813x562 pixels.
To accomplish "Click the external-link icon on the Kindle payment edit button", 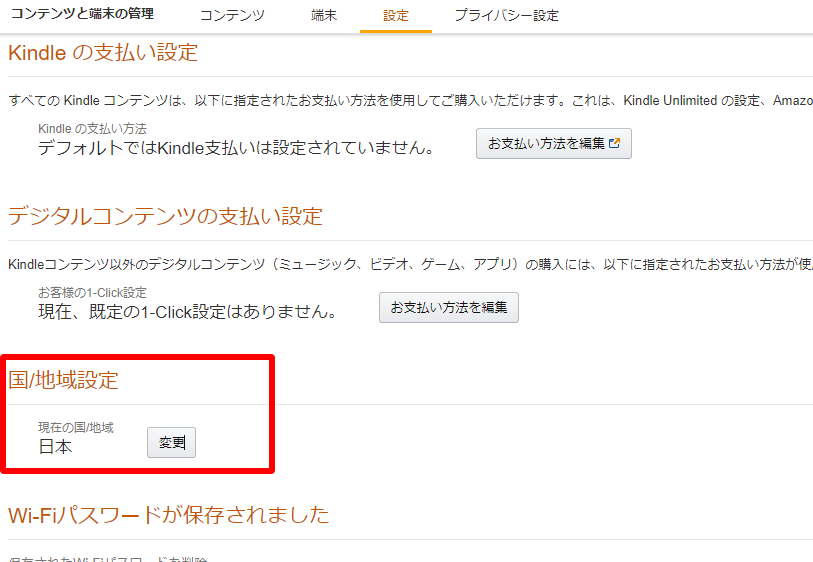I will pyautogui.click(x=614, y=144).
